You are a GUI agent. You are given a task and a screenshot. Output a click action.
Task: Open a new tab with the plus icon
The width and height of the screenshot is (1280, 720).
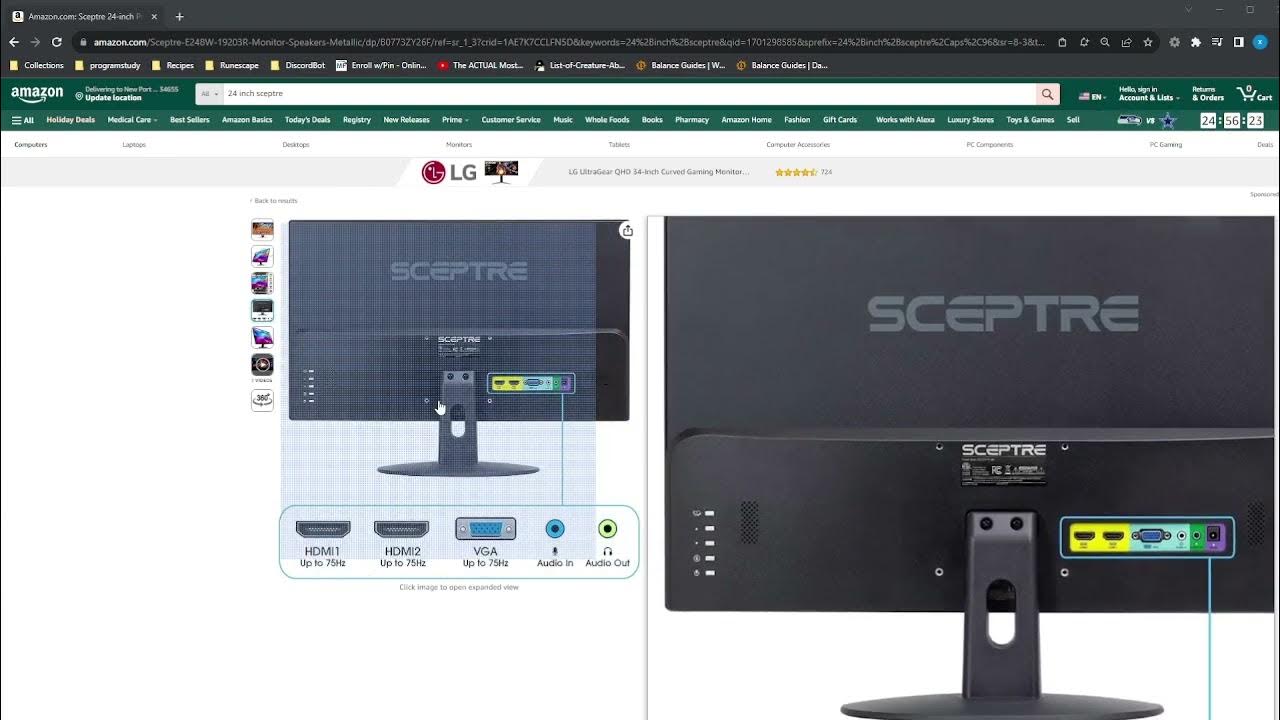pyautogui.click(x=180, y=16)
